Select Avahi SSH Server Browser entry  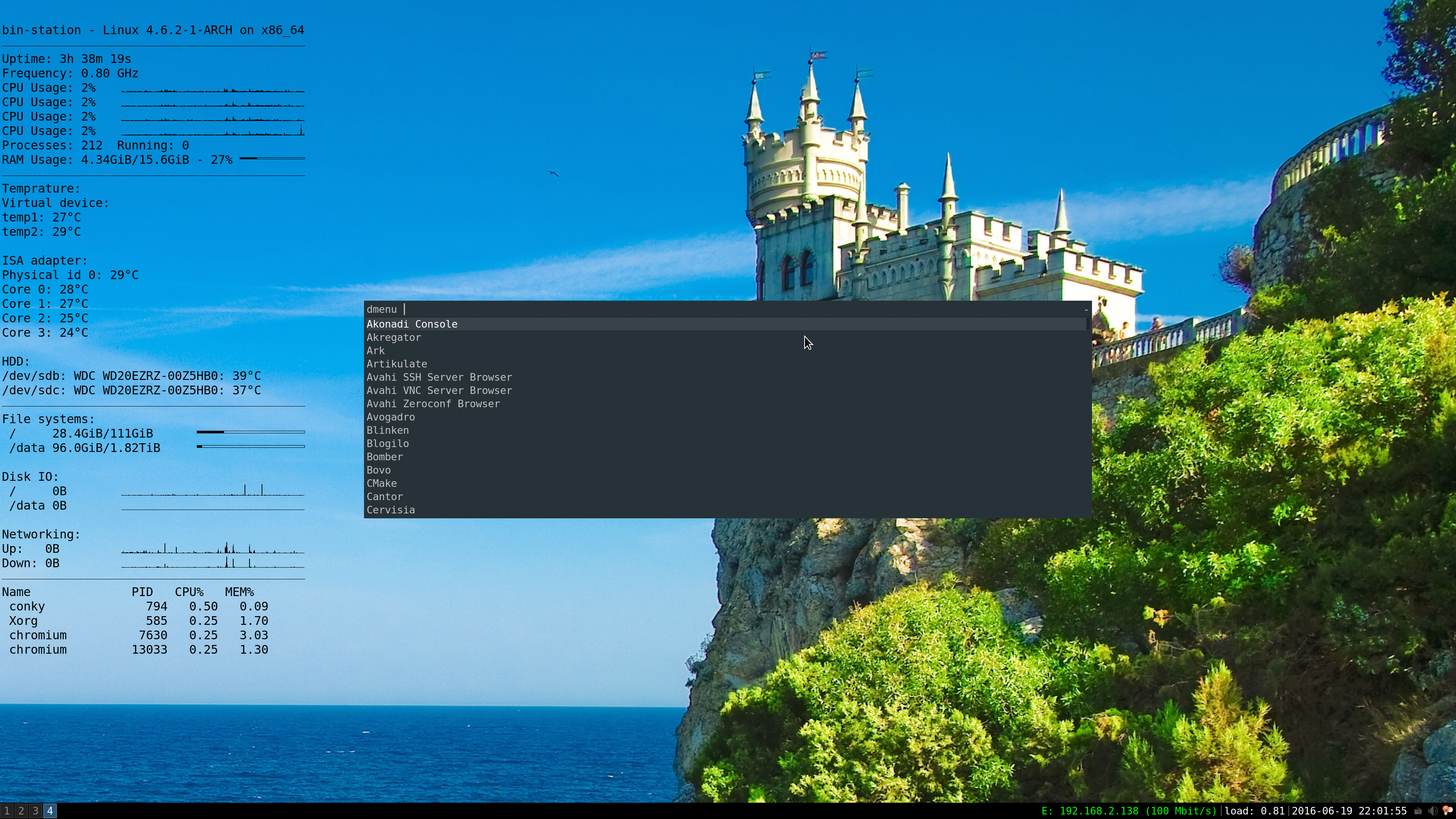pos(726,377)
